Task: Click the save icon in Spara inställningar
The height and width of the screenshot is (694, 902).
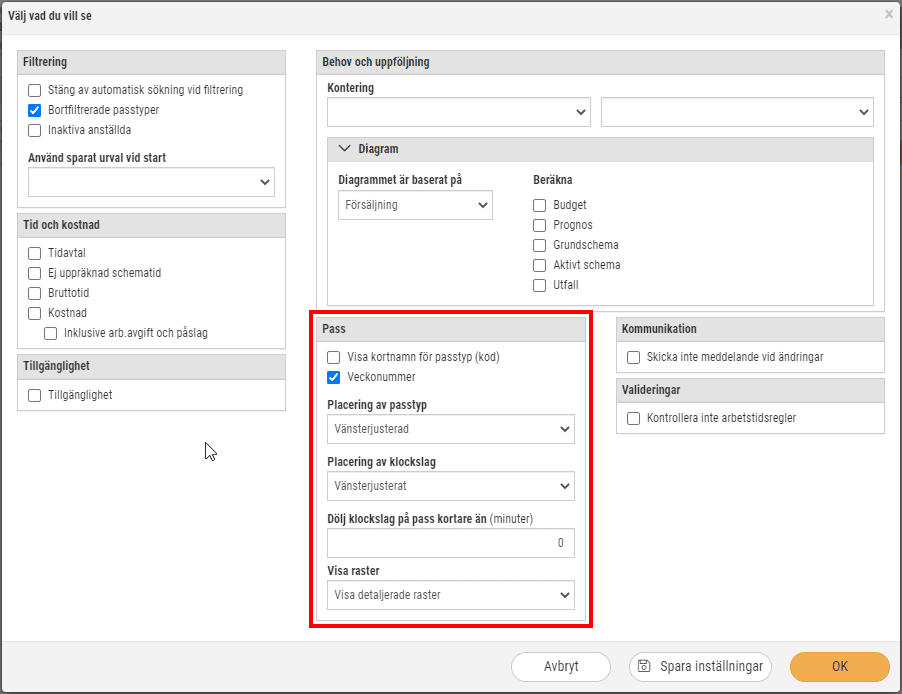Action: (644, 666)
